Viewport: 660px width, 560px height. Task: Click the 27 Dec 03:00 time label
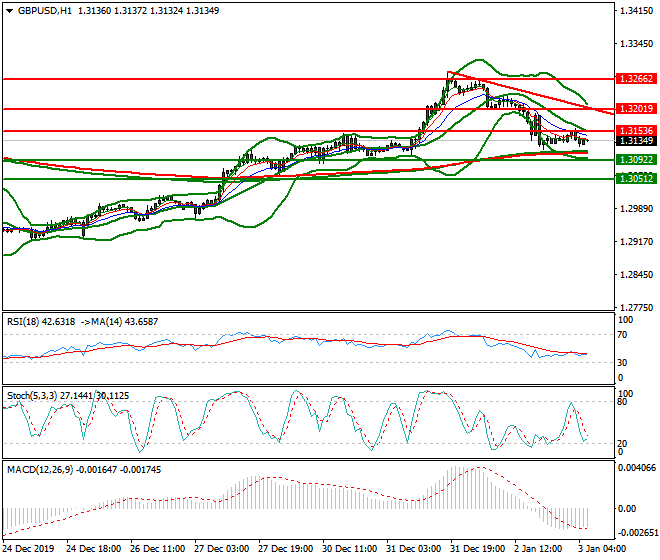[x=221, y=549]
